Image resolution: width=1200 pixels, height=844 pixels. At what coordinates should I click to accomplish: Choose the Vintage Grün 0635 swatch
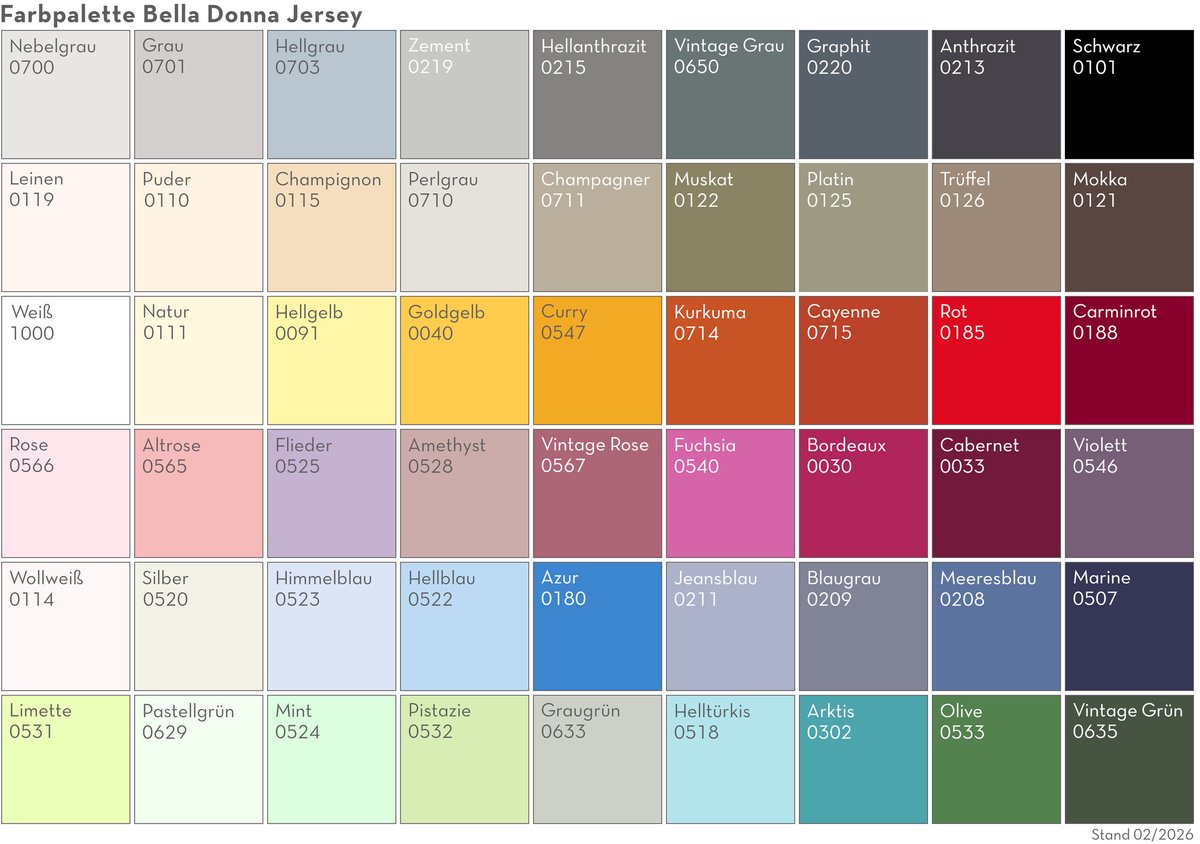pyautogui.click(x=1130, y=759)
